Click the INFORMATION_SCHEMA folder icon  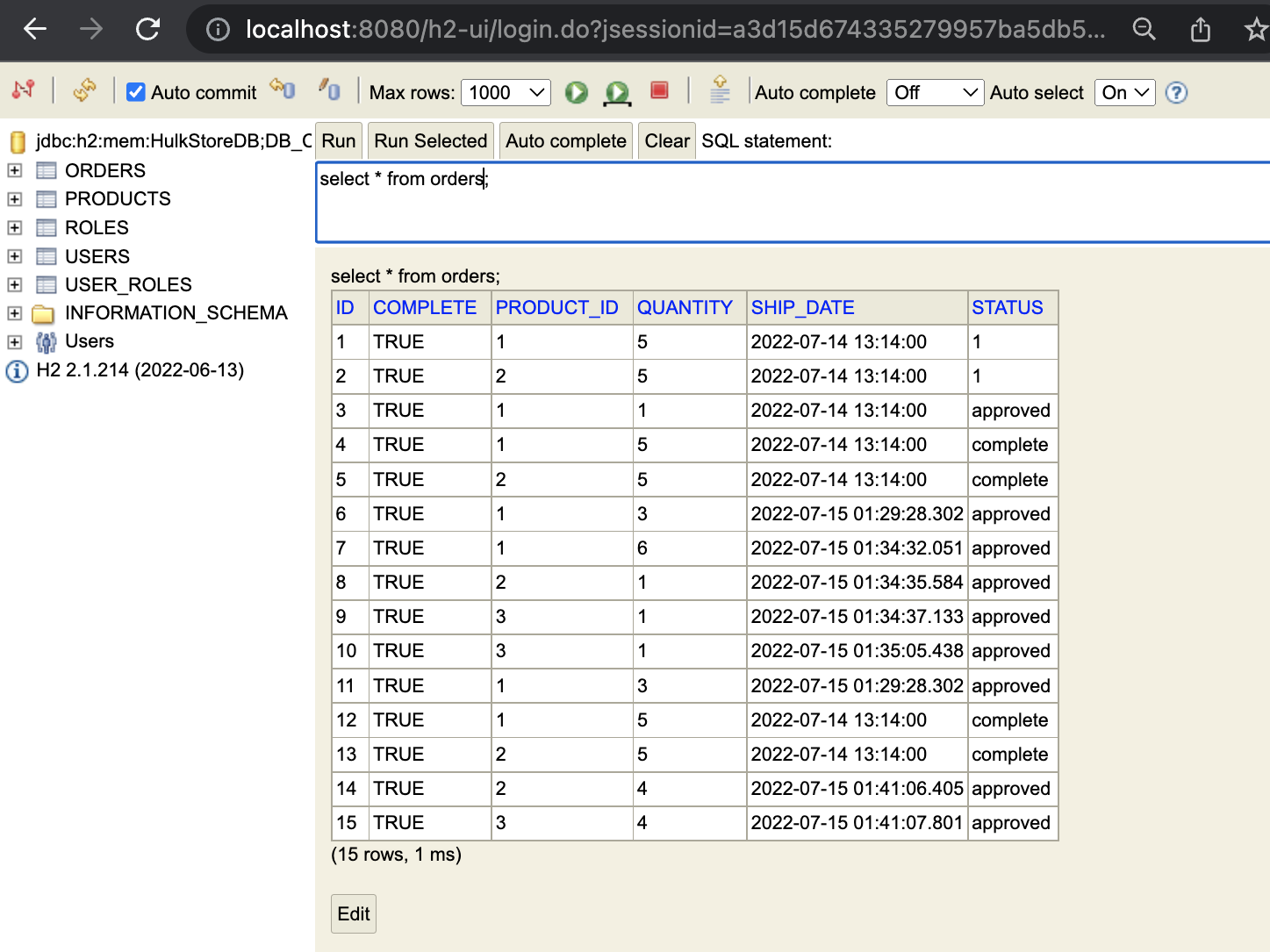[x=44, y=313]
